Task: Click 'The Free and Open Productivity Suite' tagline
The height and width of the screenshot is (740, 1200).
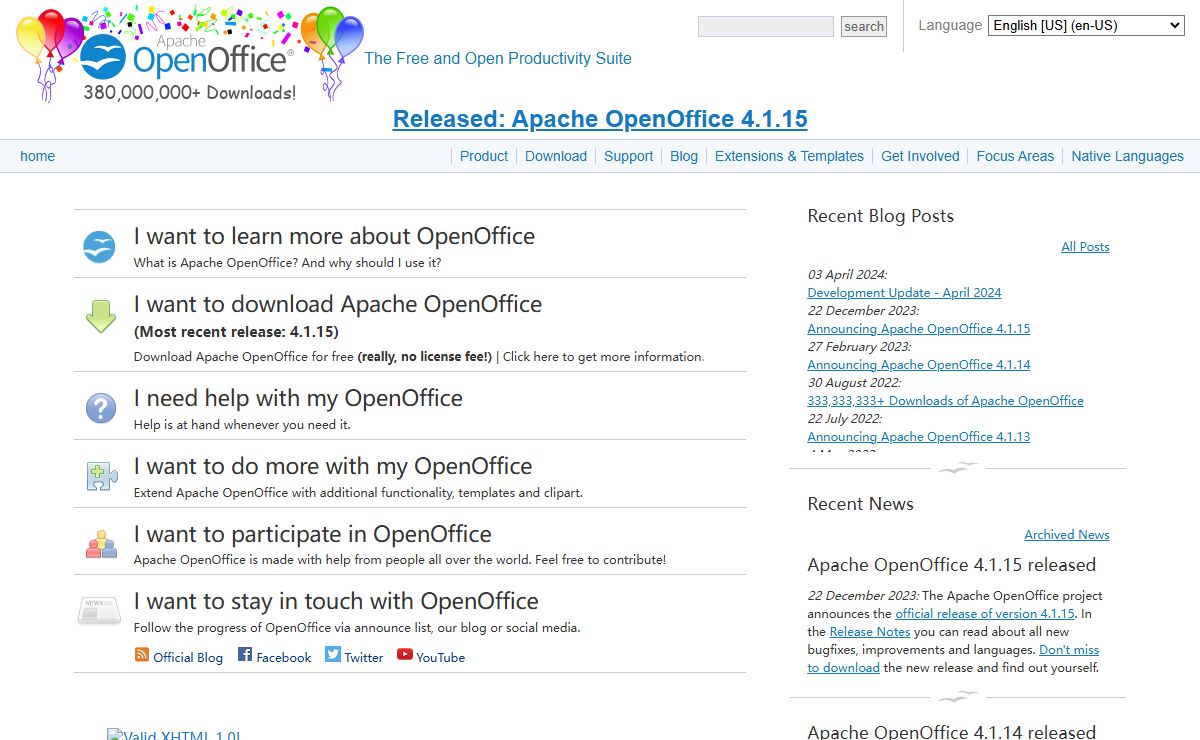Action: pyautogui.click(x=498, y=58)
